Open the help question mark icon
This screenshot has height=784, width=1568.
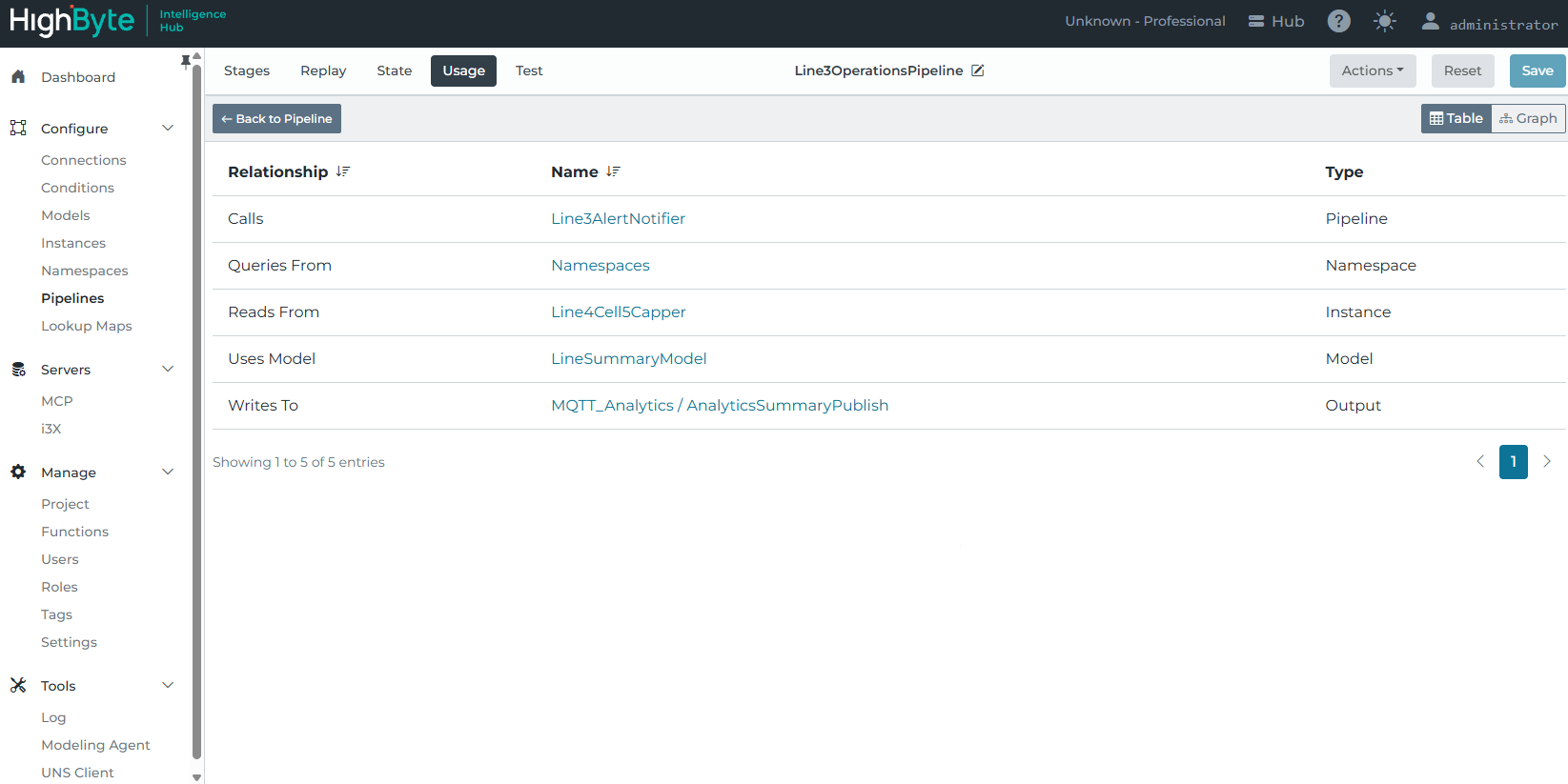pyautogui.click(x=1338, y=21)
